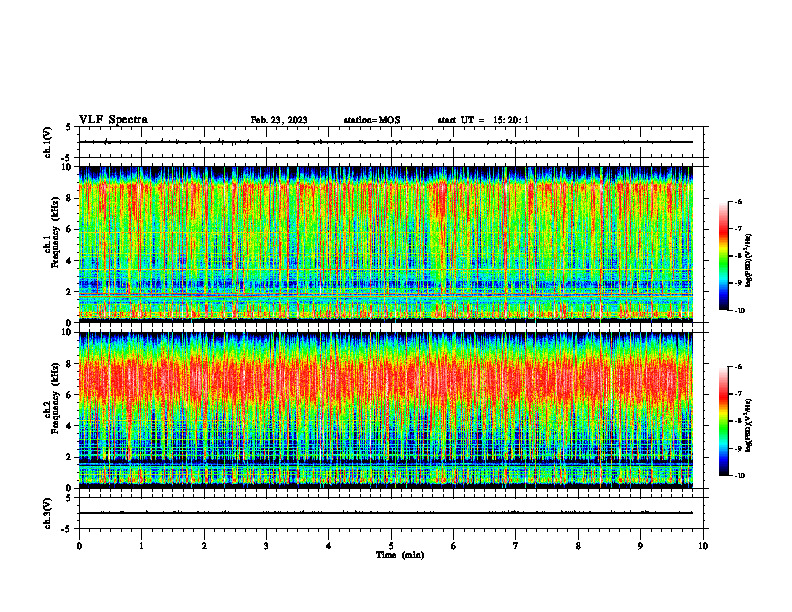792x612 pixels.
Task: Click time axis tick label "5"
Action: point(391,546)
